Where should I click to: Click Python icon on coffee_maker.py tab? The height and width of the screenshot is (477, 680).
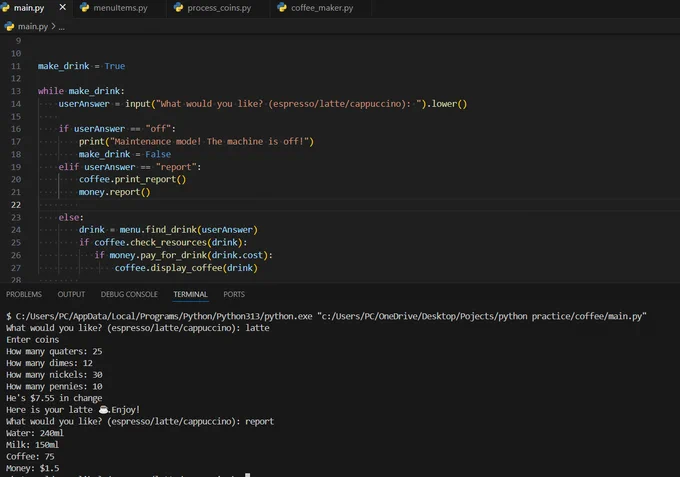[x=282, y=8]
